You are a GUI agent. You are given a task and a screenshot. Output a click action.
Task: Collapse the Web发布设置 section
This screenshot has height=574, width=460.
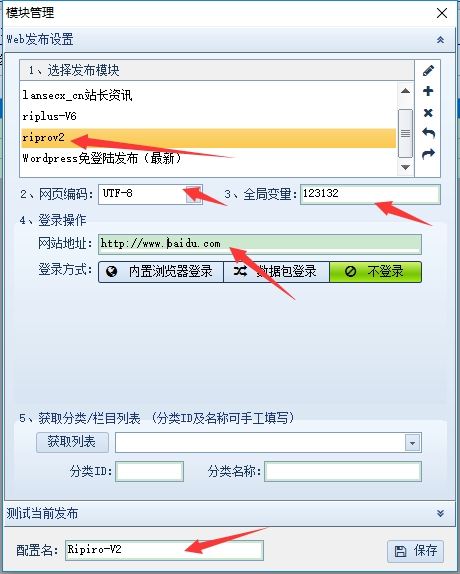coord(440,40)
